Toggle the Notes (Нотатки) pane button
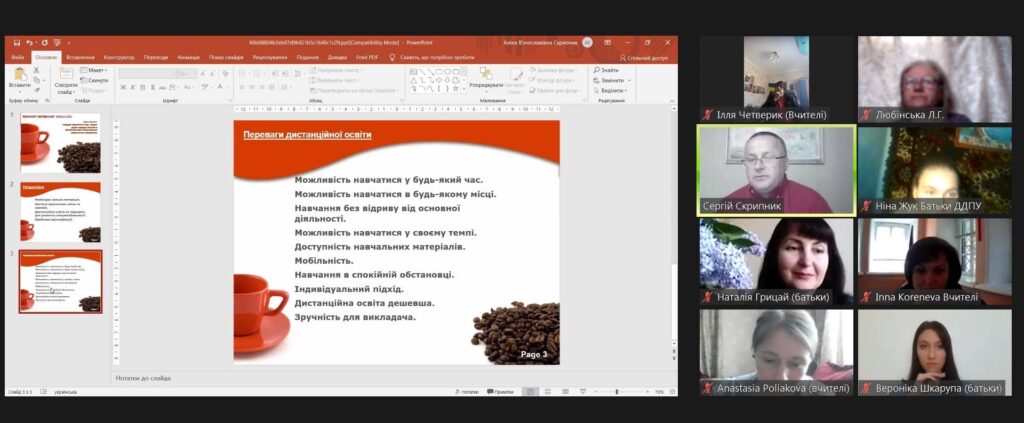This screenshot has height=423, width=1024. (x=464, y=392)
